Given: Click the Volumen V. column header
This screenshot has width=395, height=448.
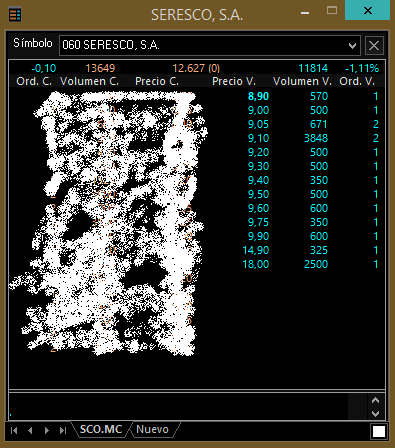Looking at the screenshot, I should pos(302,81).
